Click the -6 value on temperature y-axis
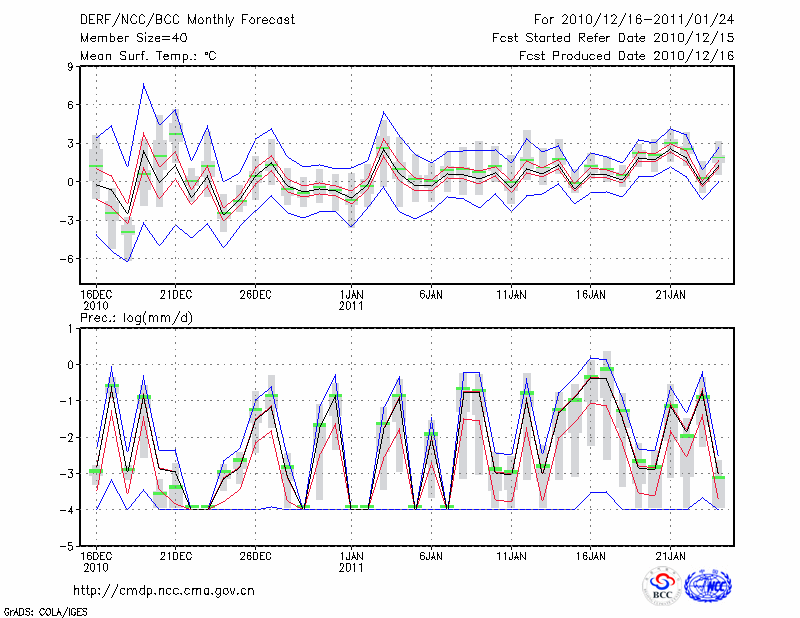 pyautogui.click(x=68, y=258)
